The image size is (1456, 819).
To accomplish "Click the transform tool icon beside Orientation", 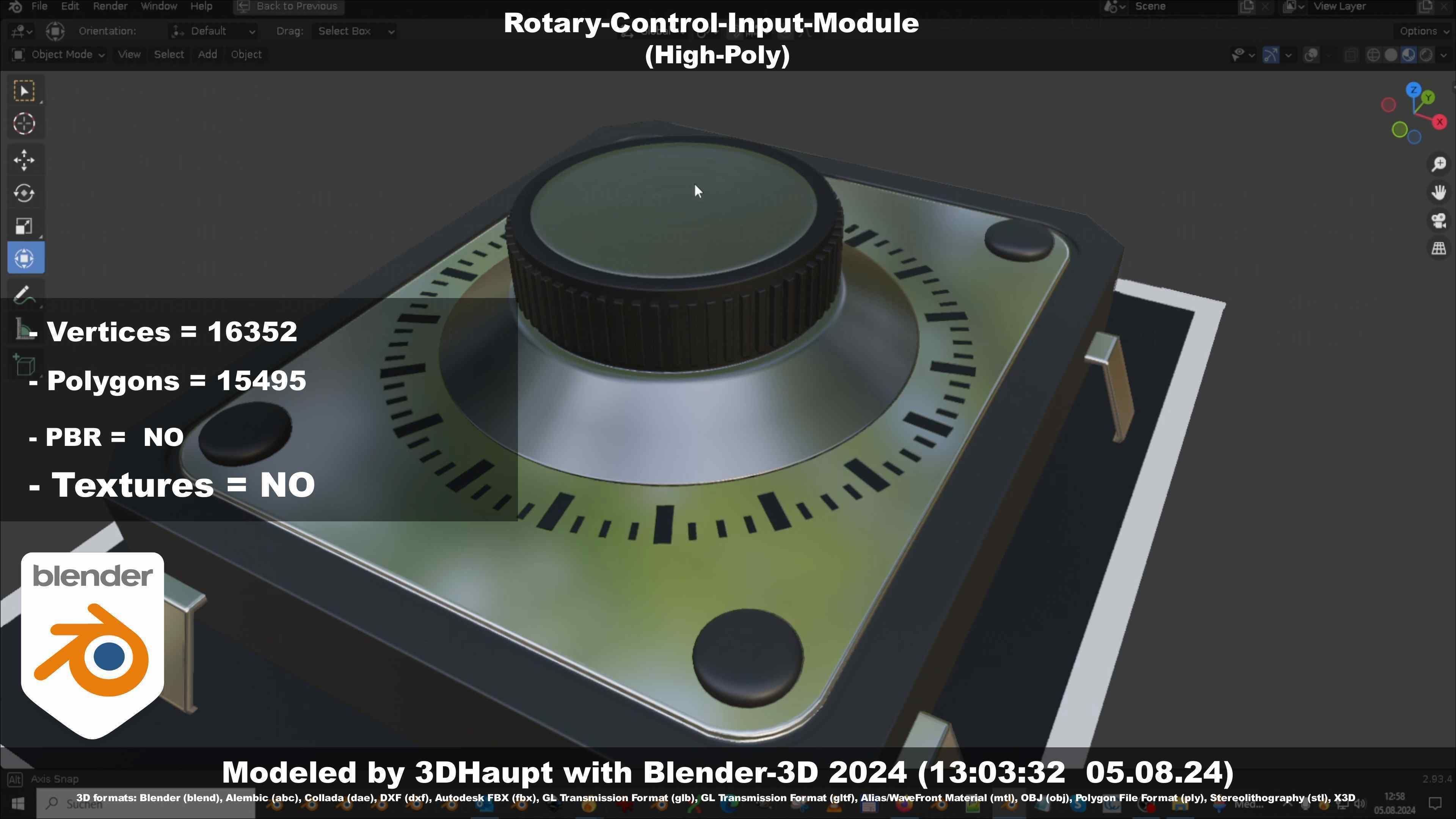I will click(x=55, y=31).
